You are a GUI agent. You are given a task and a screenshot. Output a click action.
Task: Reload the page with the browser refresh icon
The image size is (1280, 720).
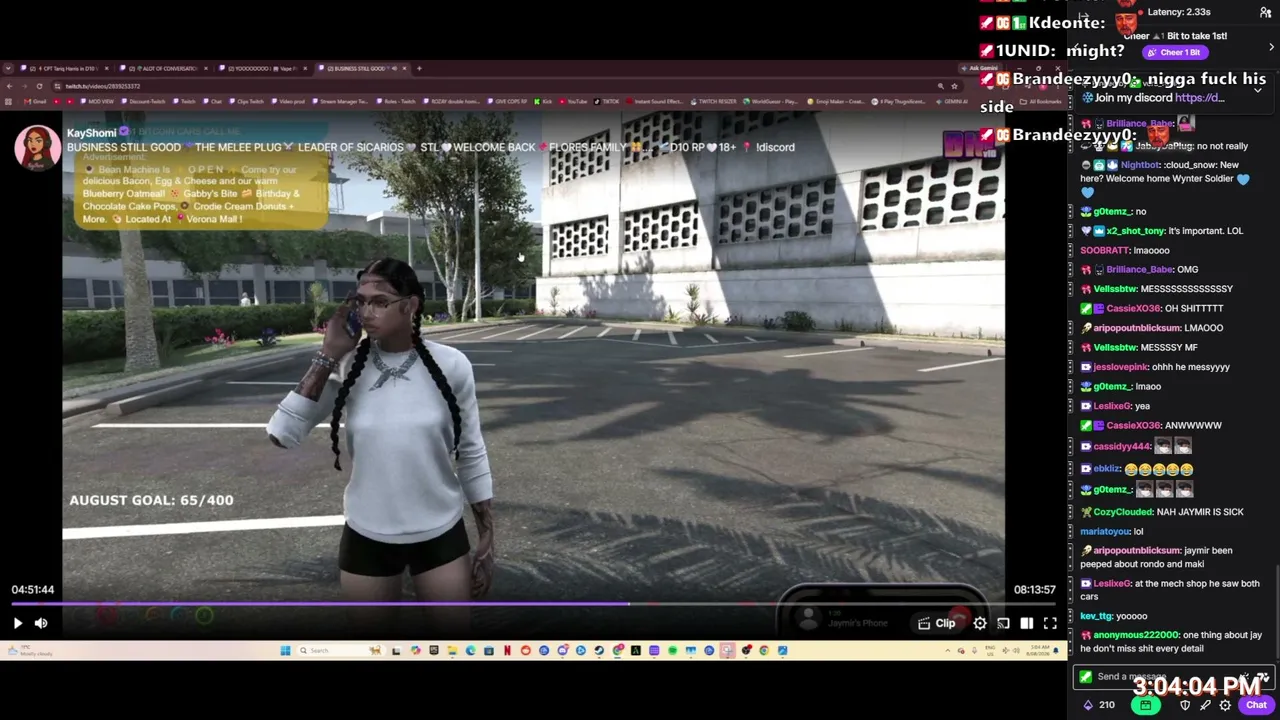[39, 86]
